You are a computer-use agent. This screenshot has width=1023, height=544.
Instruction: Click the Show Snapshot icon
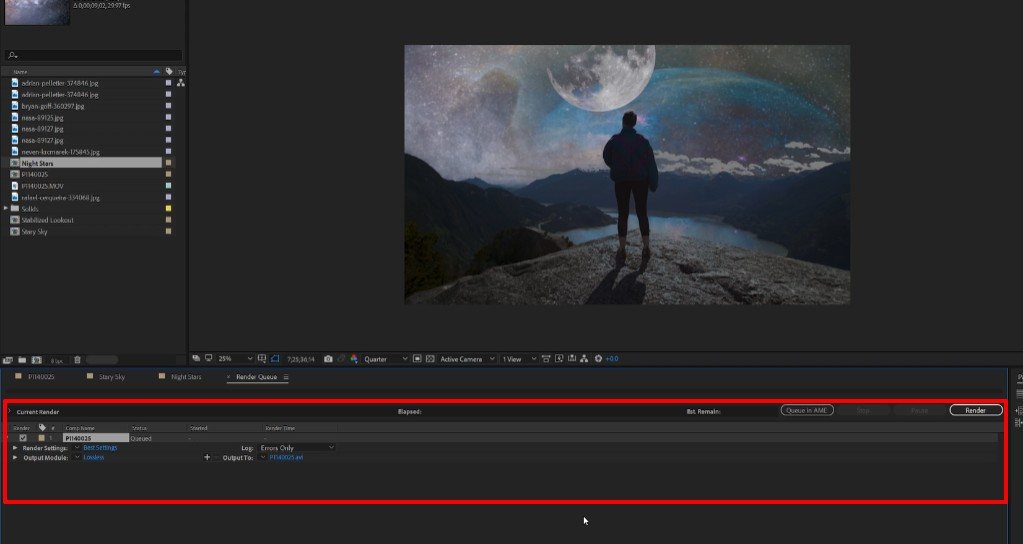click(341, 359)
